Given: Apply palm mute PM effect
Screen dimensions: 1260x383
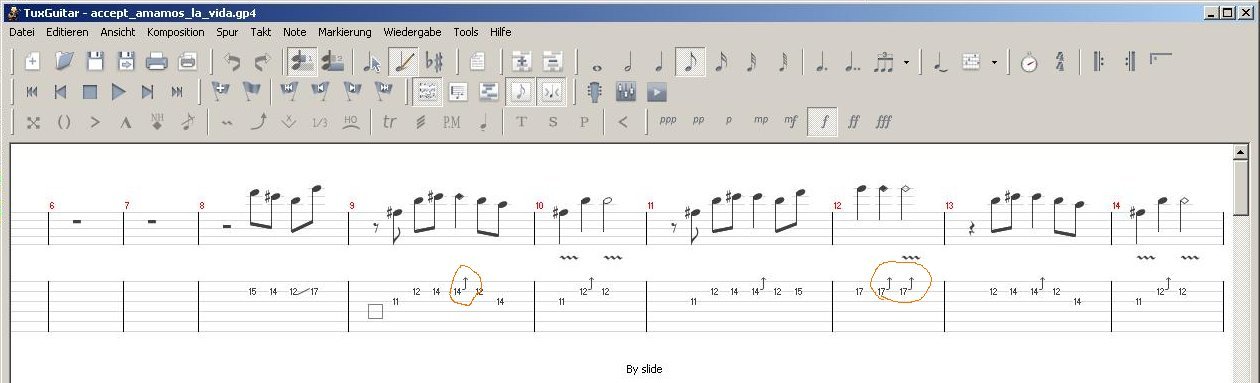Looking at the screenshot, I should (x=452, y=122).
